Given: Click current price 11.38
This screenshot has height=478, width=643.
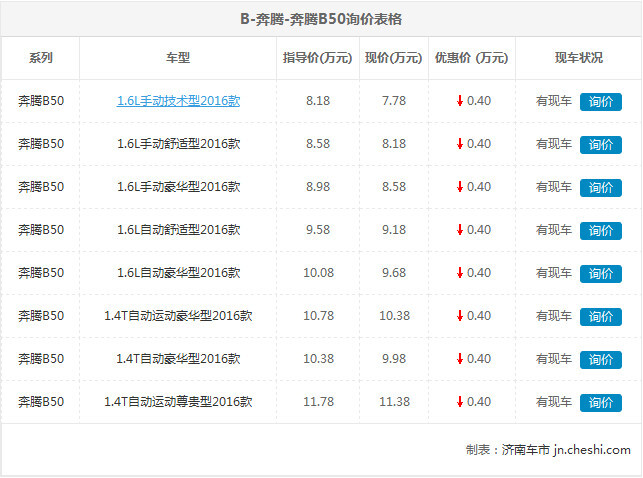Looking at the screenshot, I should [x=394, y=402].
